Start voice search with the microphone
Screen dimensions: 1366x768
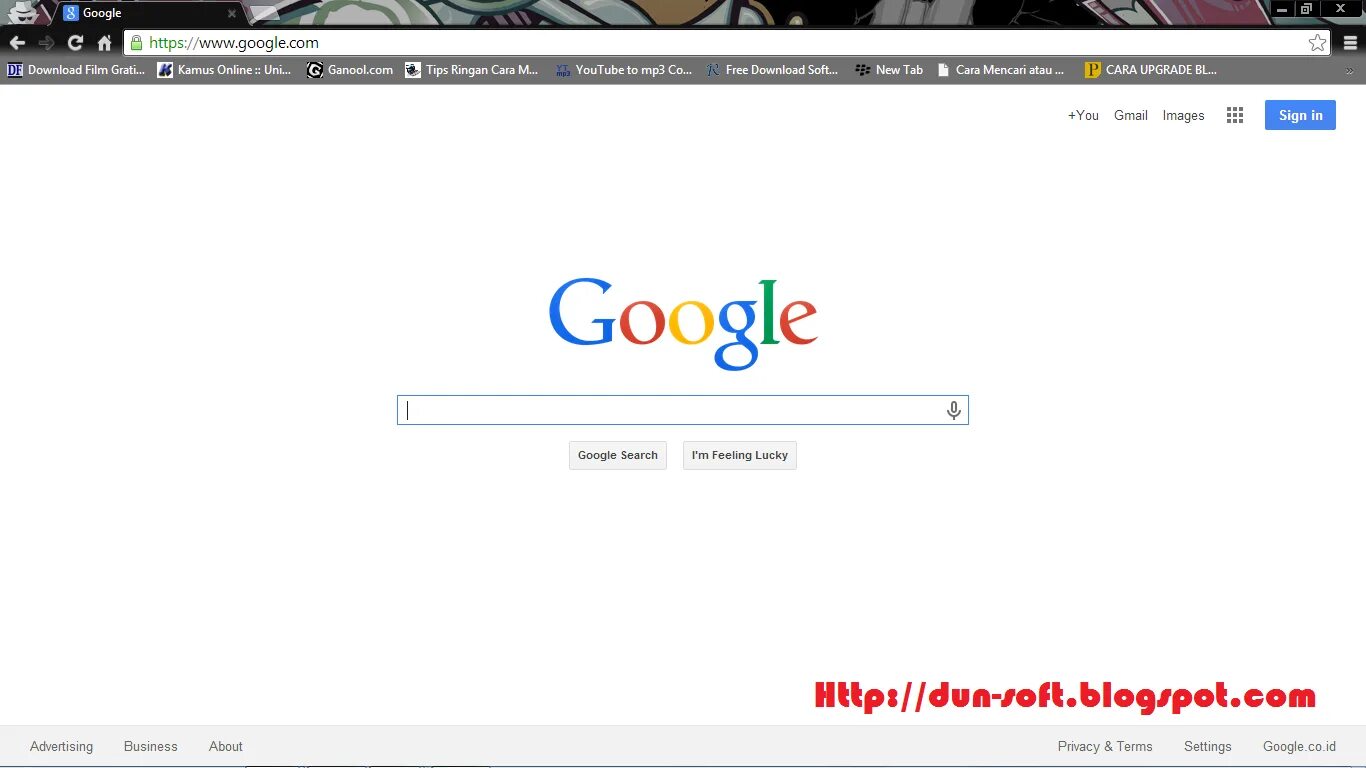point(954,410)
